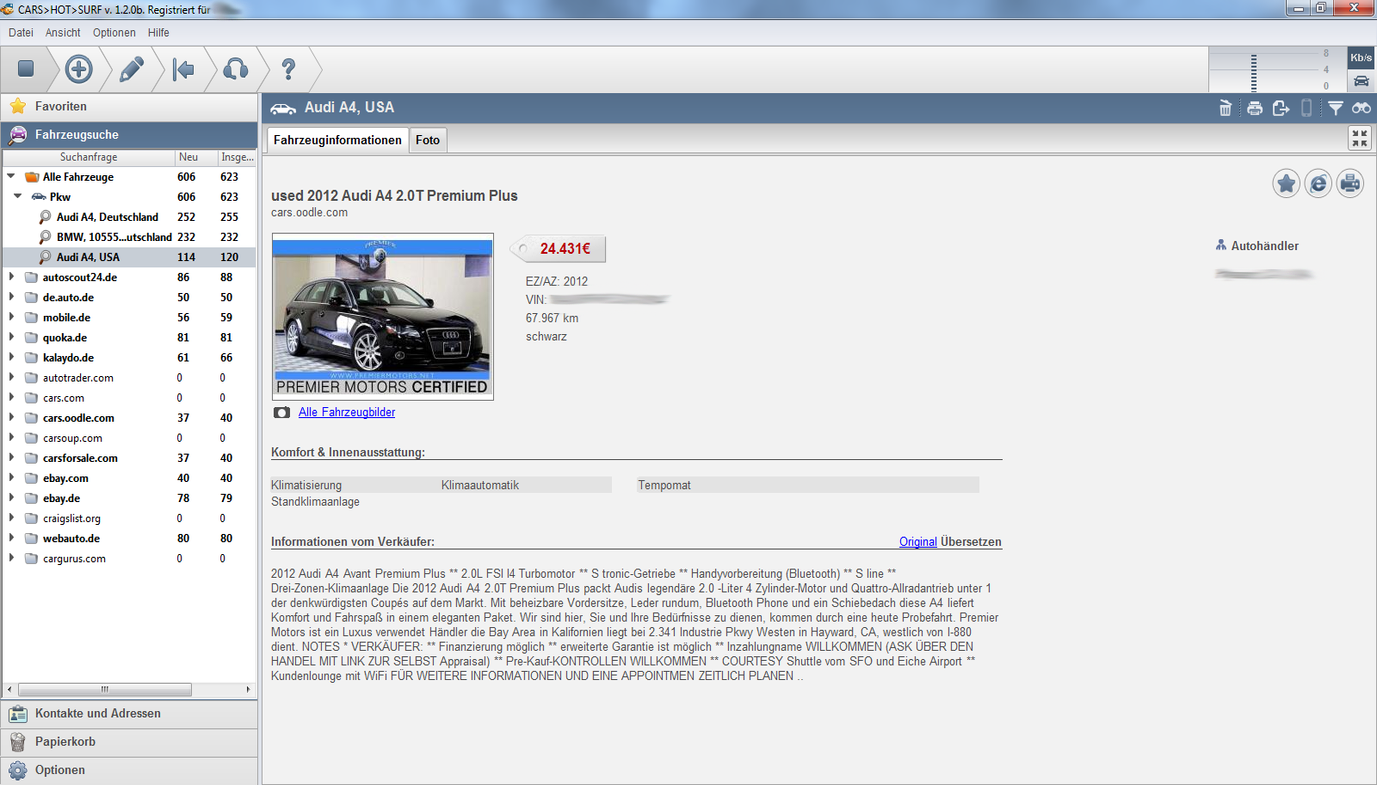This screenshot has height=785, width=1377.
Task: Click the headset support icon
Action: point(235,69)
